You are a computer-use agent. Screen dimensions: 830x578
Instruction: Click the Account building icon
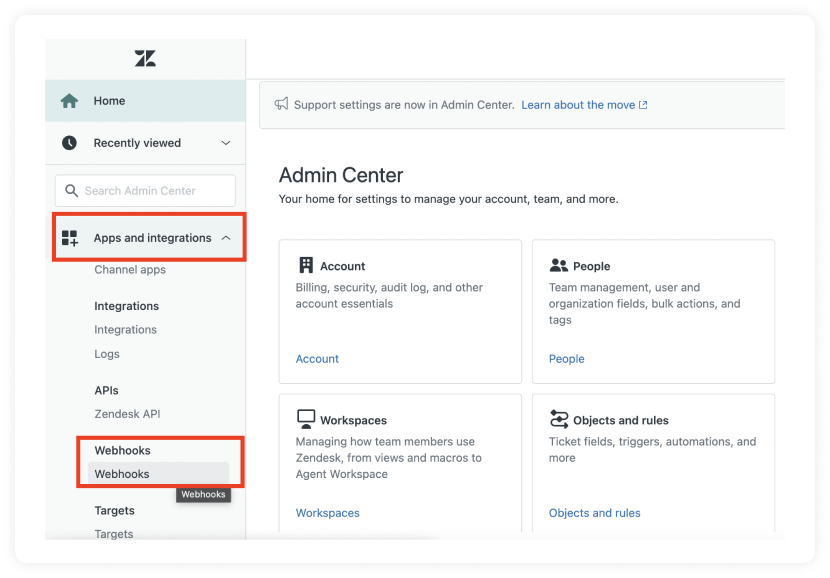coord(306,265)
